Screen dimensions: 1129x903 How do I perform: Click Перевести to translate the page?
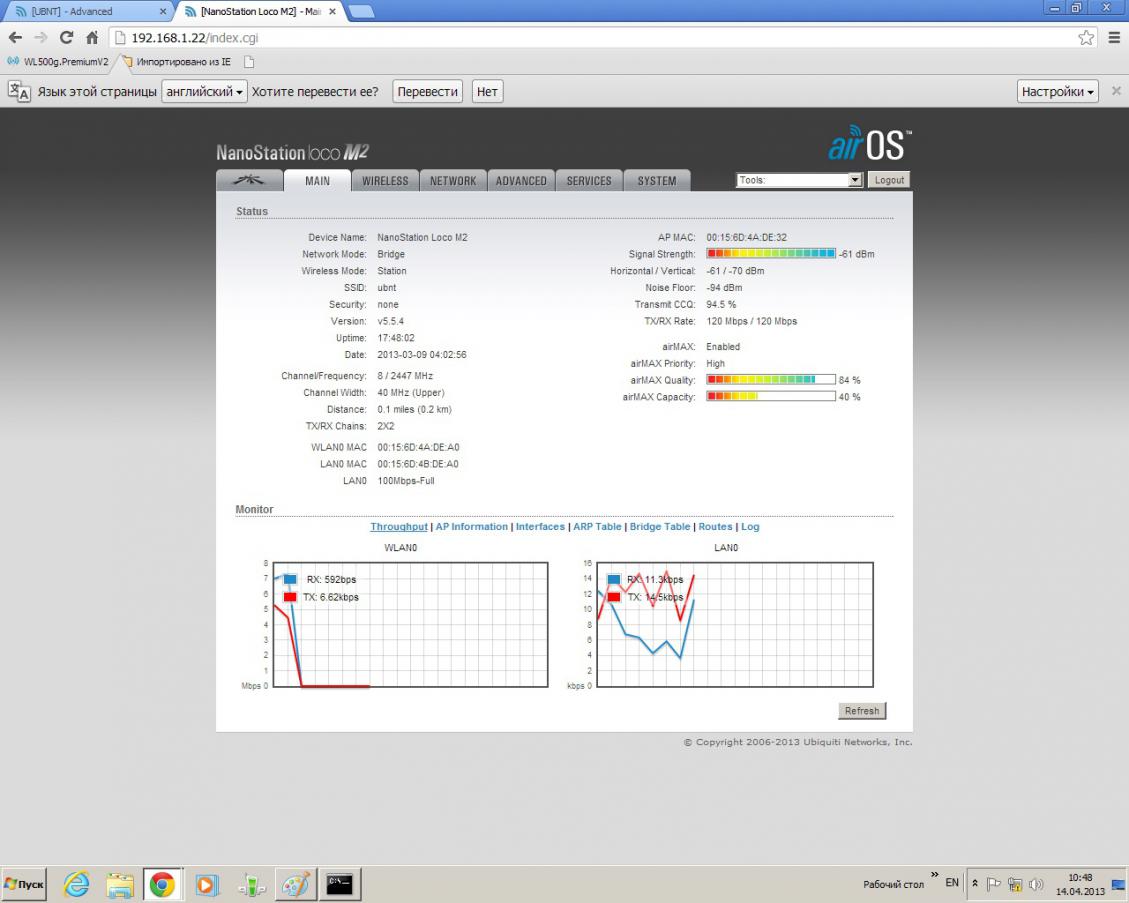(x=428, y=91)
